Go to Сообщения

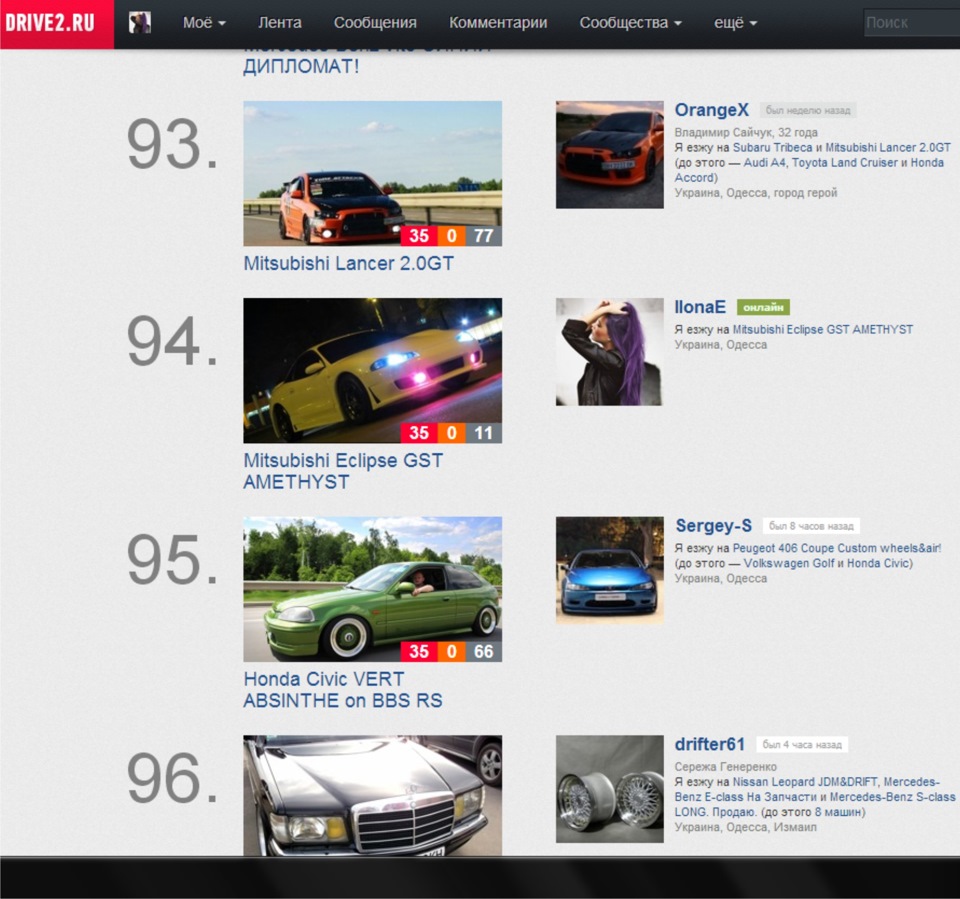click(x=375, y=23)
